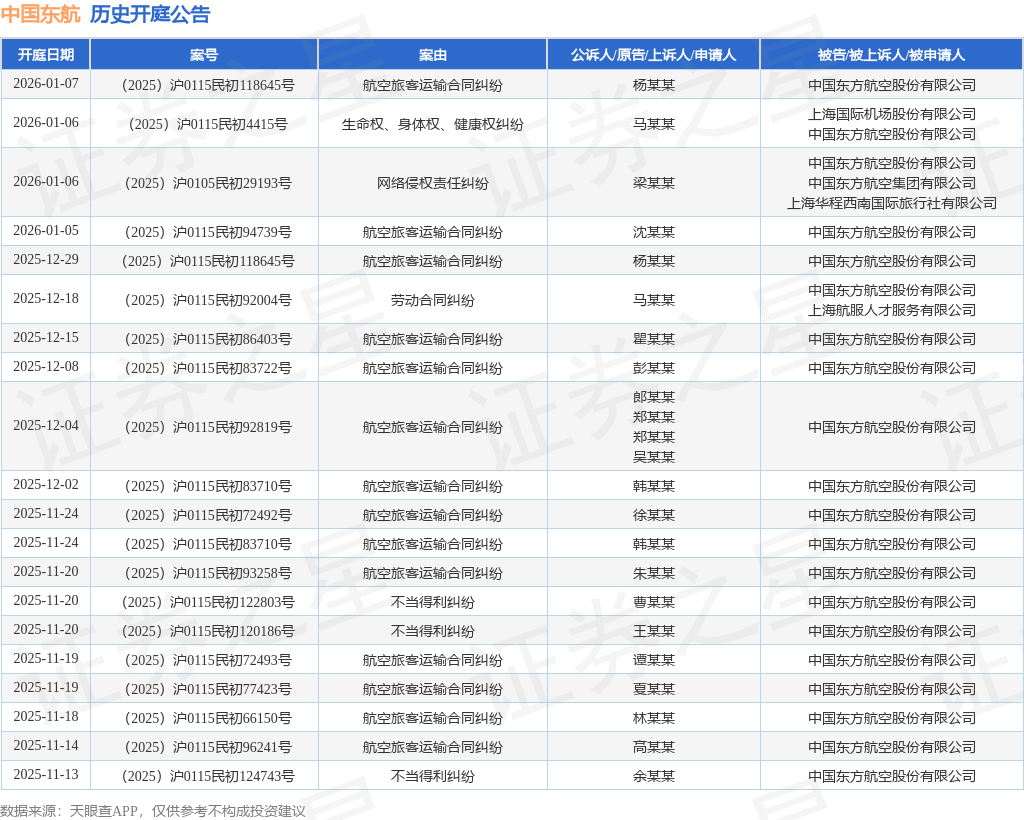Click defendant 中国东方航空集团有限公司
This screenshot has width=1024, height=820.
pyautogui.click(x=892, y=183)
